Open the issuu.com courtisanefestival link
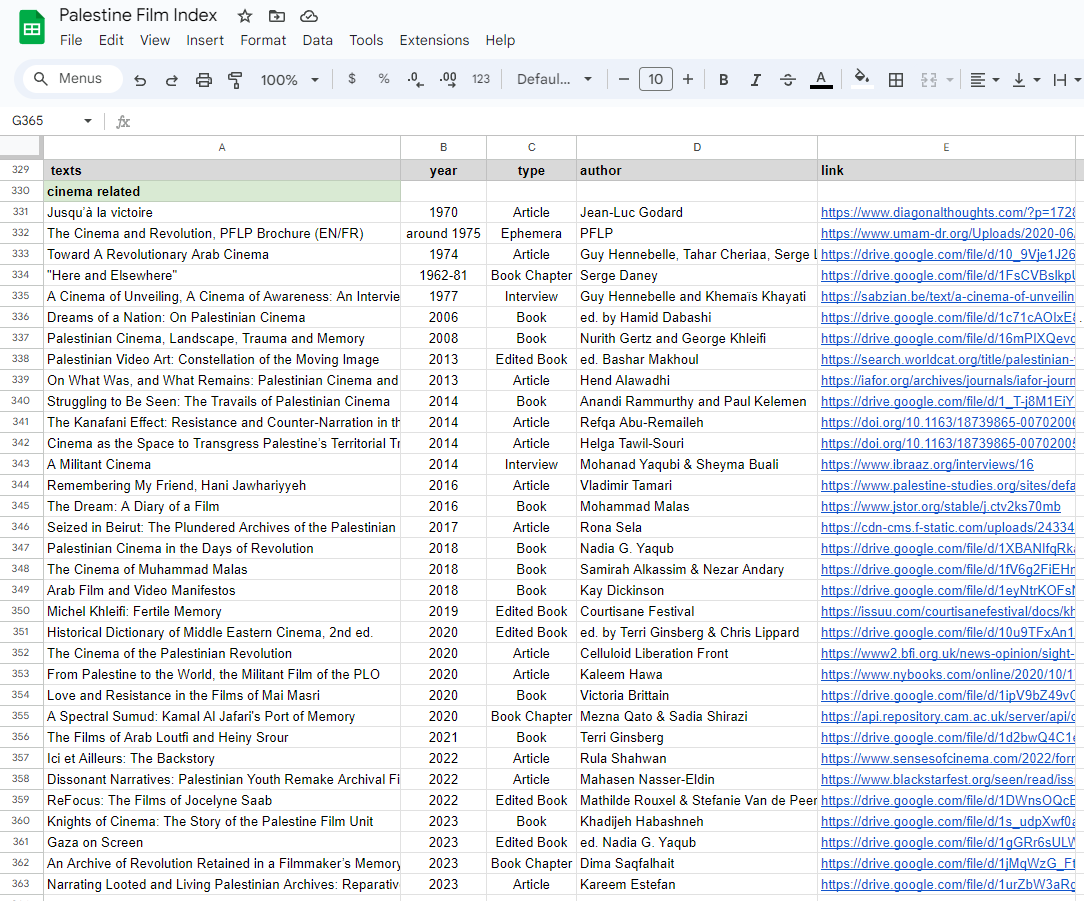 [947, 612]
